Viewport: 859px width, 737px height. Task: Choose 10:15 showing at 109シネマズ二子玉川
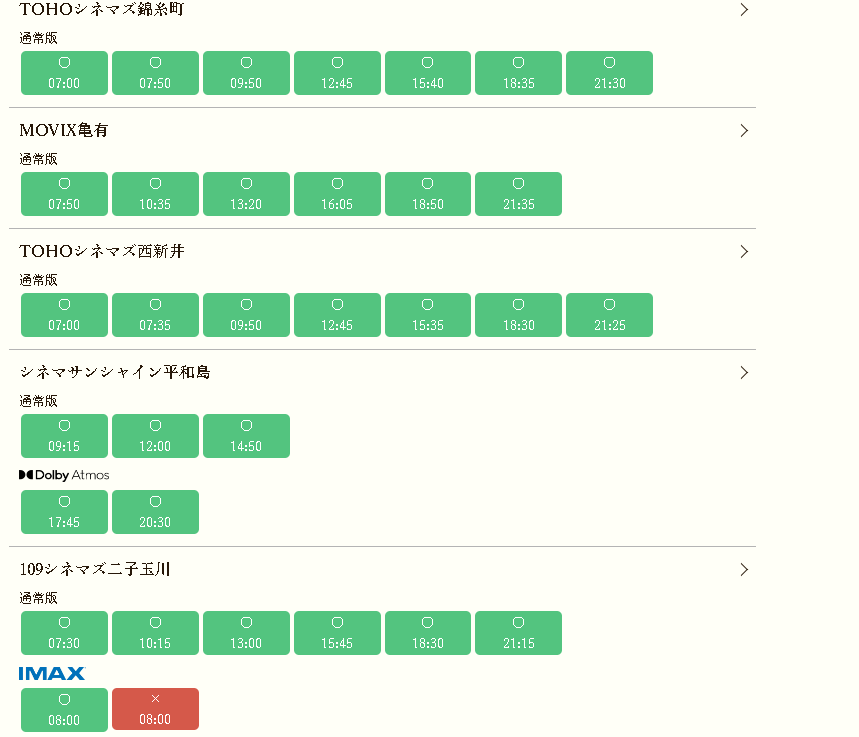(155, 633)
